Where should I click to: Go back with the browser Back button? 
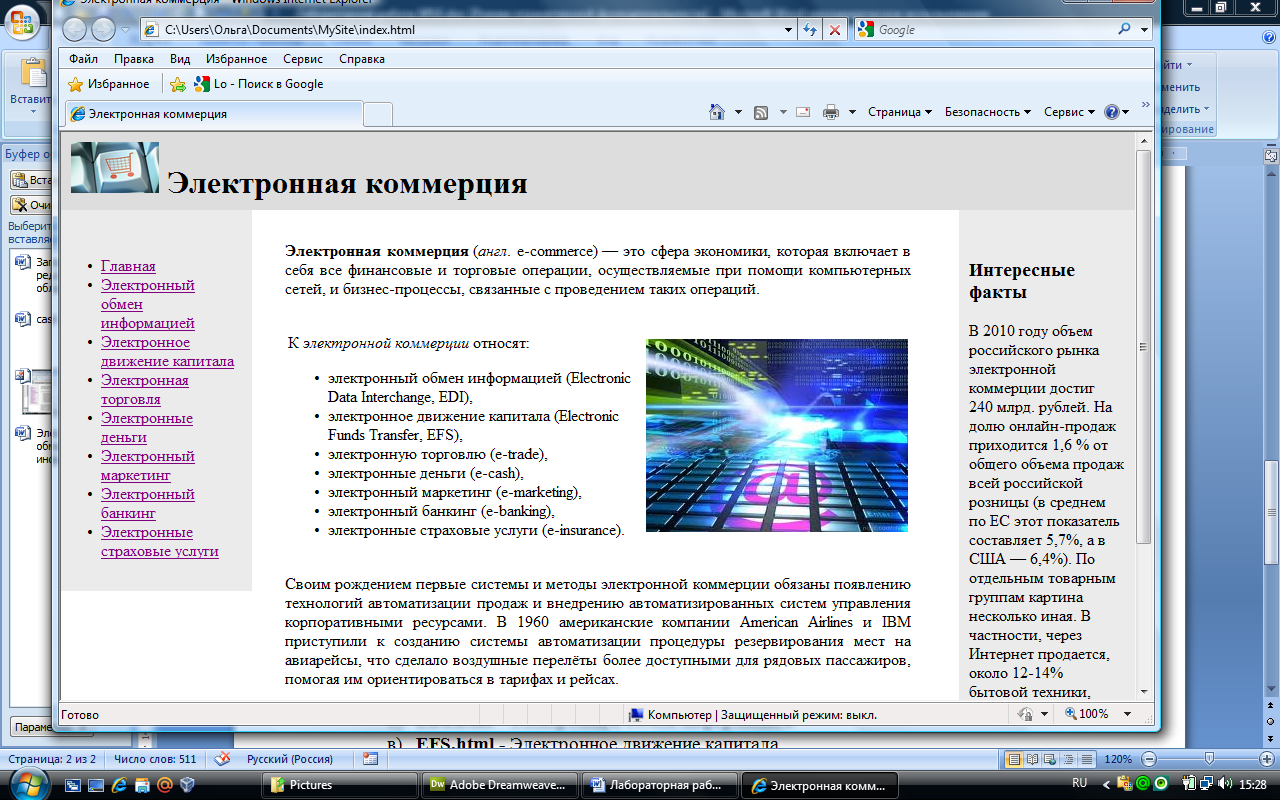[75, 29]
